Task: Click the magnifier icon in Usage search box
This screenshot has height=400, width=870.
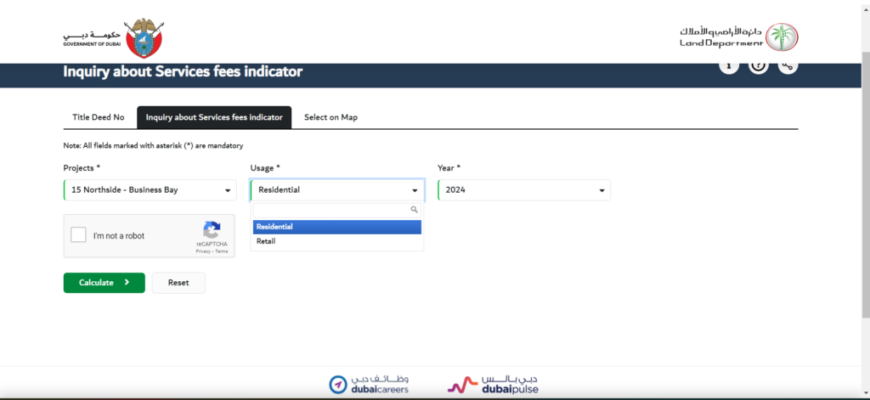Action: [414, 210]
